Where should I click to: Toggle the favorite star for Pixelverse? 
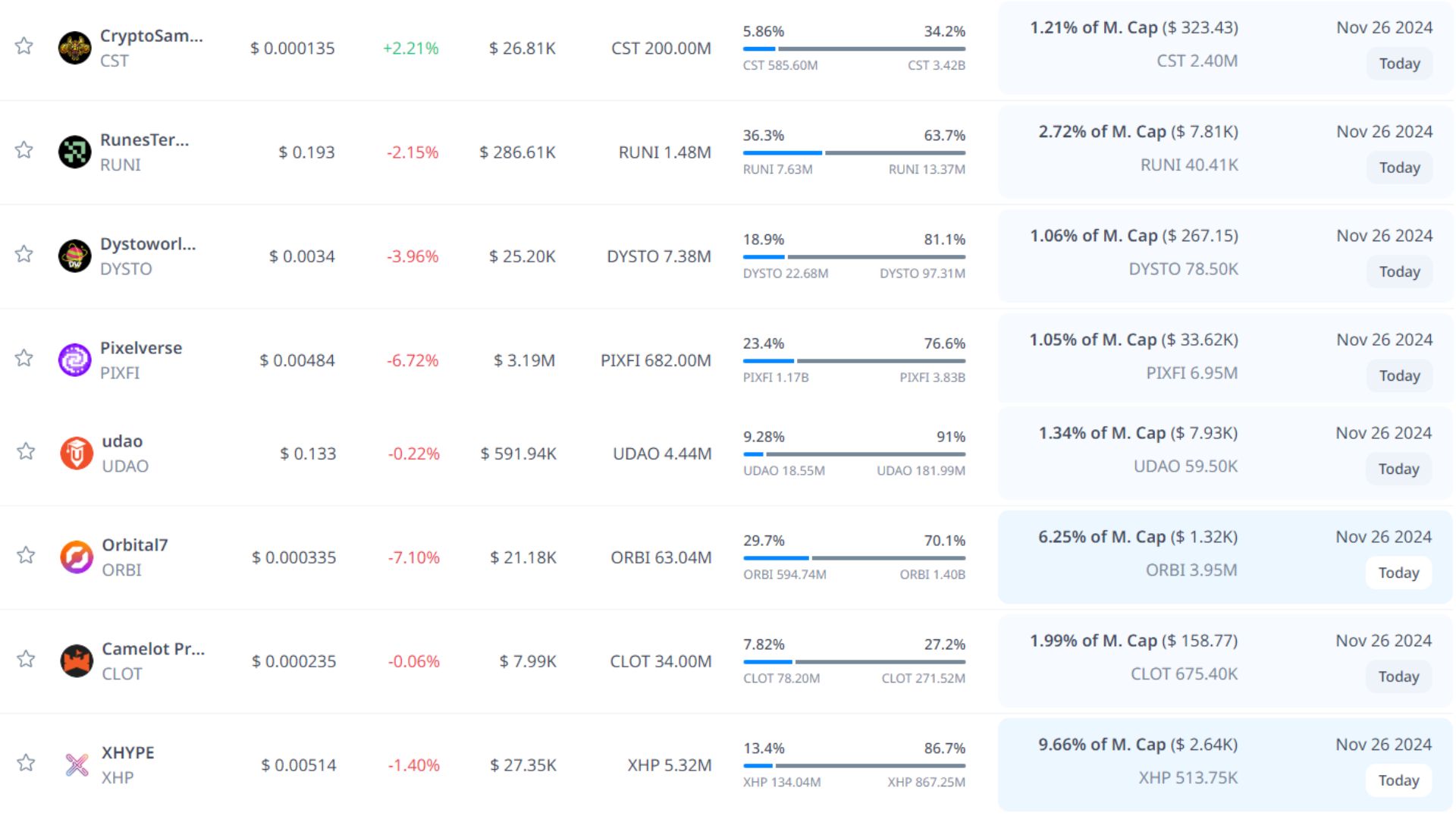click(x=24, y=357)
